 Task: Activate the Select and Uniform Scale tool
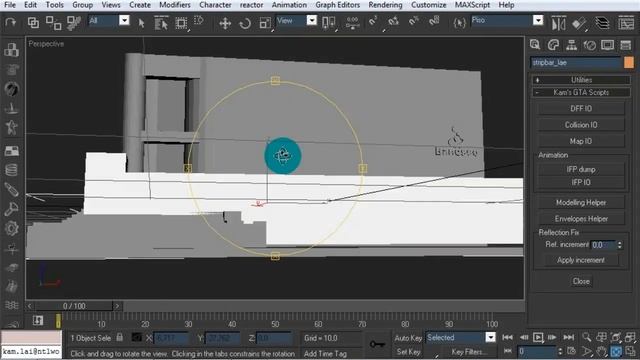265,23
